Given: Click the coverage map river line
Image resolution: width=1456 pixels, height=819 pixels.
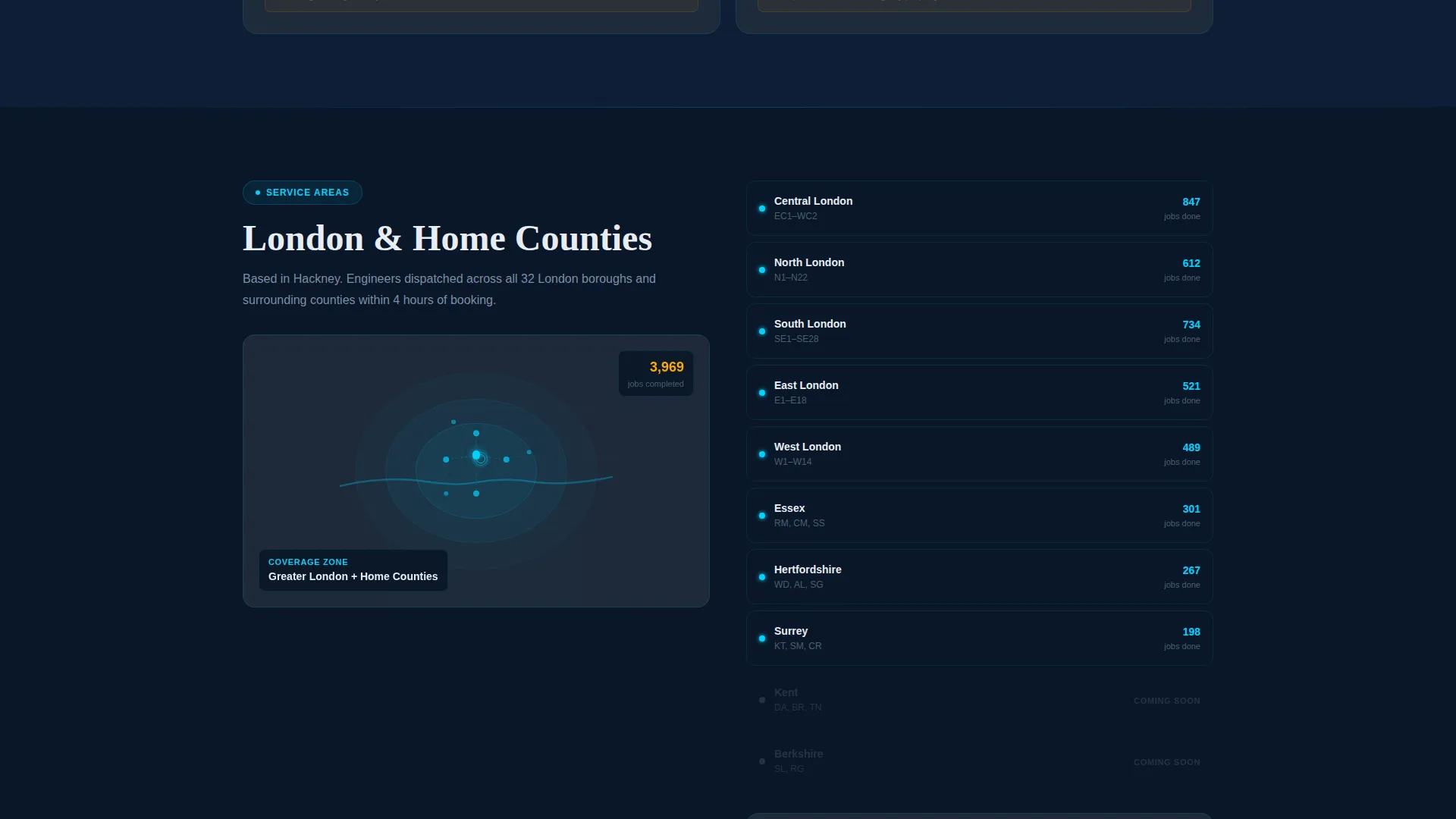Looking at the screenshot, I should click(476, 481).
